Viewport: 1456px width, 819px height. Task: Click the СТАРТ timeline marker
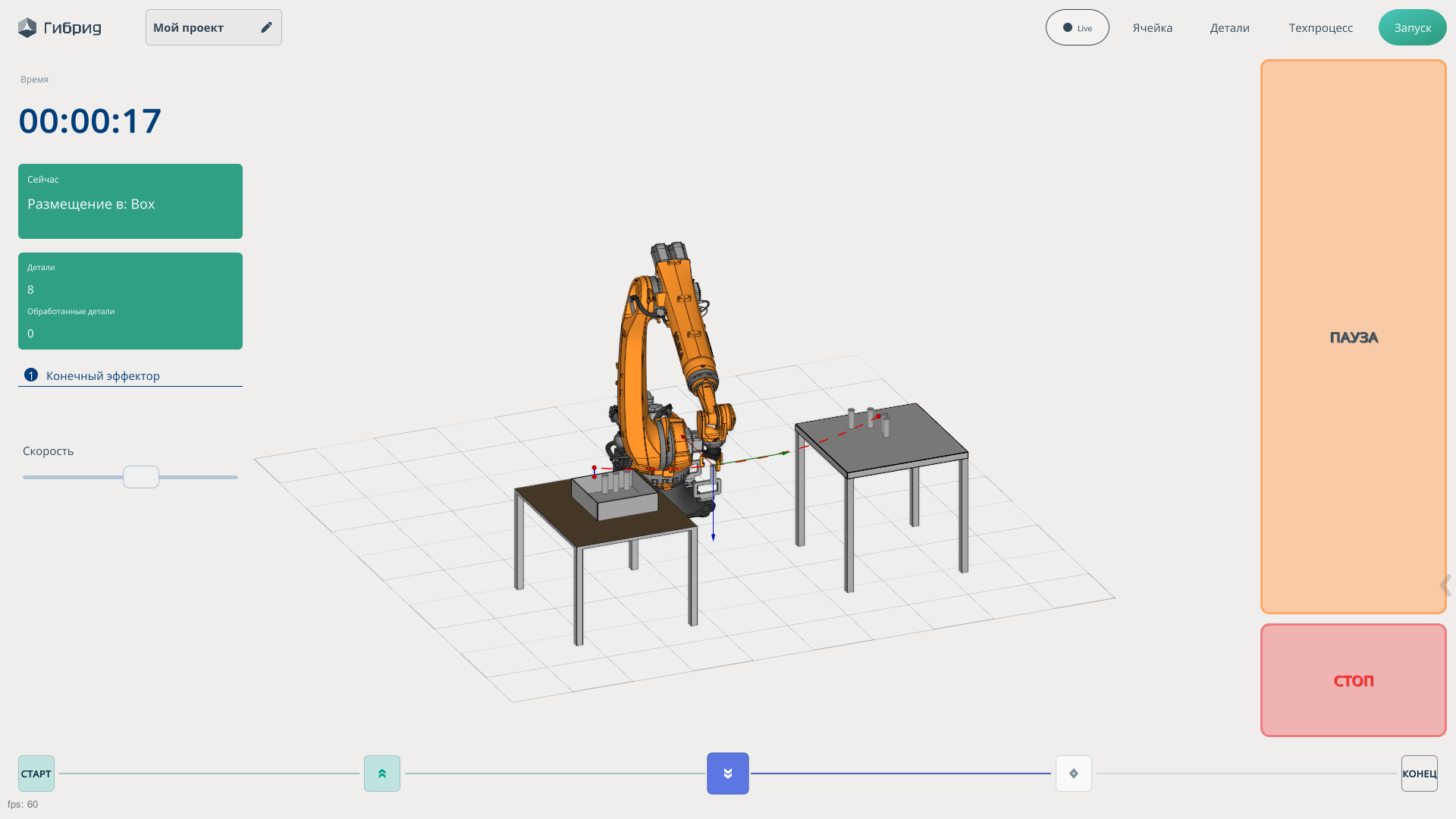click(x=36, y=773)
